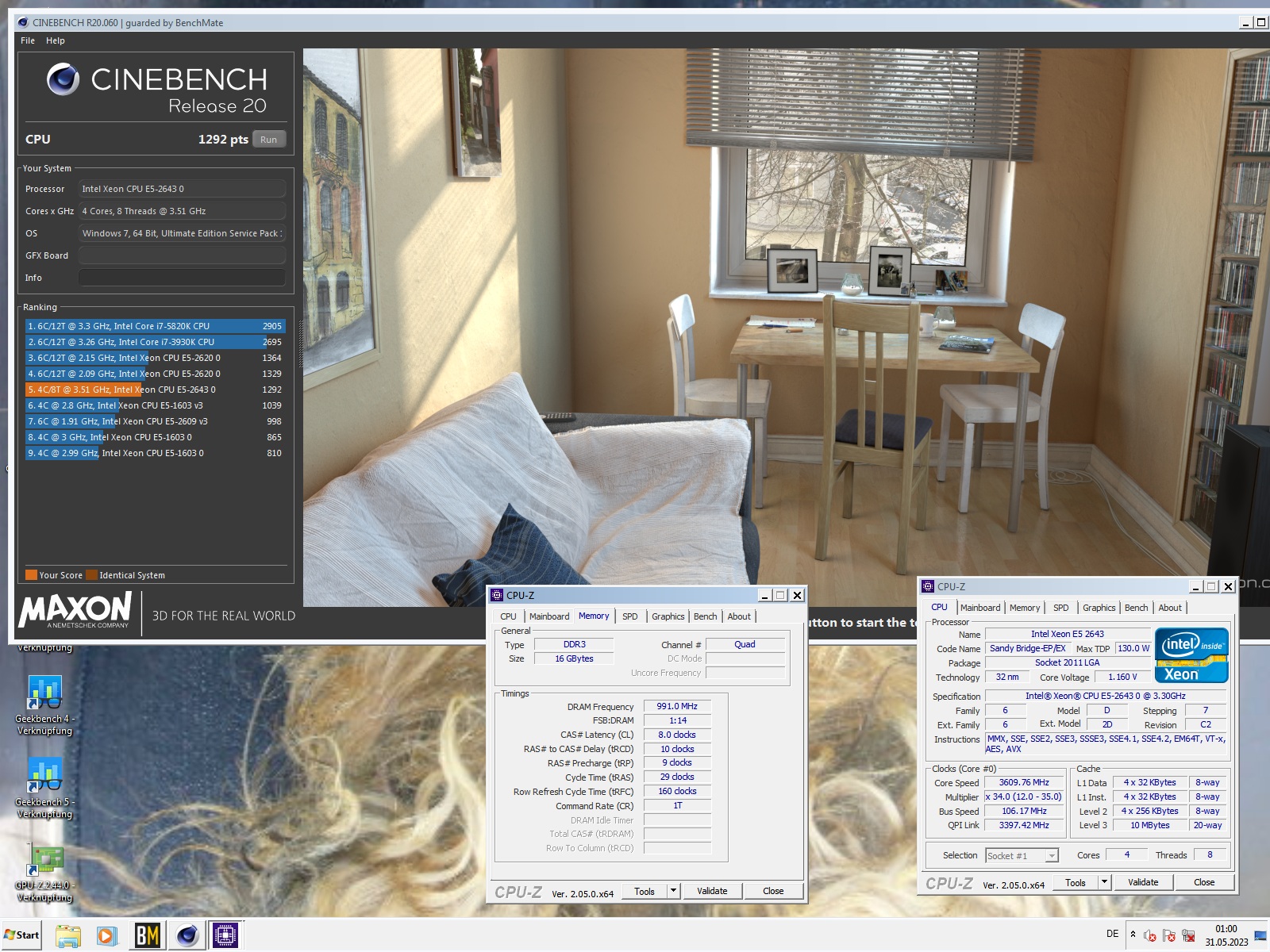The image size is (1270, 952).
Task: Open Graphics tab in Memory window
Action: [668, 616]
